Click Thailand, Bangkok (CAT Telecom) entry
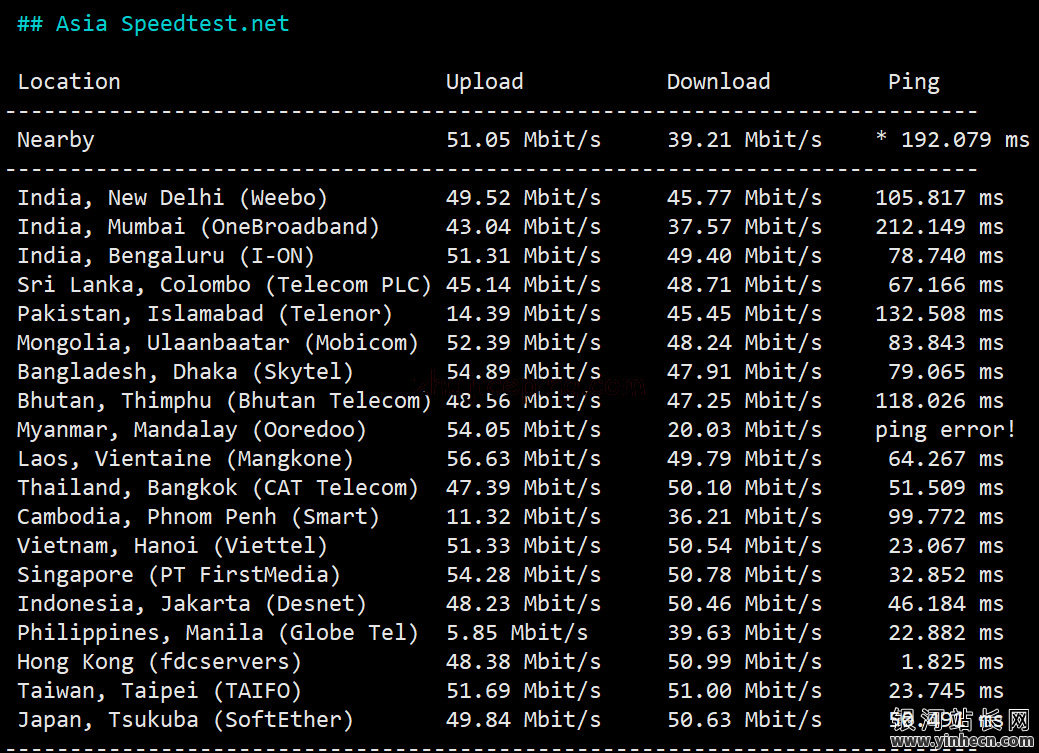The image size is (1039, 753). (x=217, y=488)
